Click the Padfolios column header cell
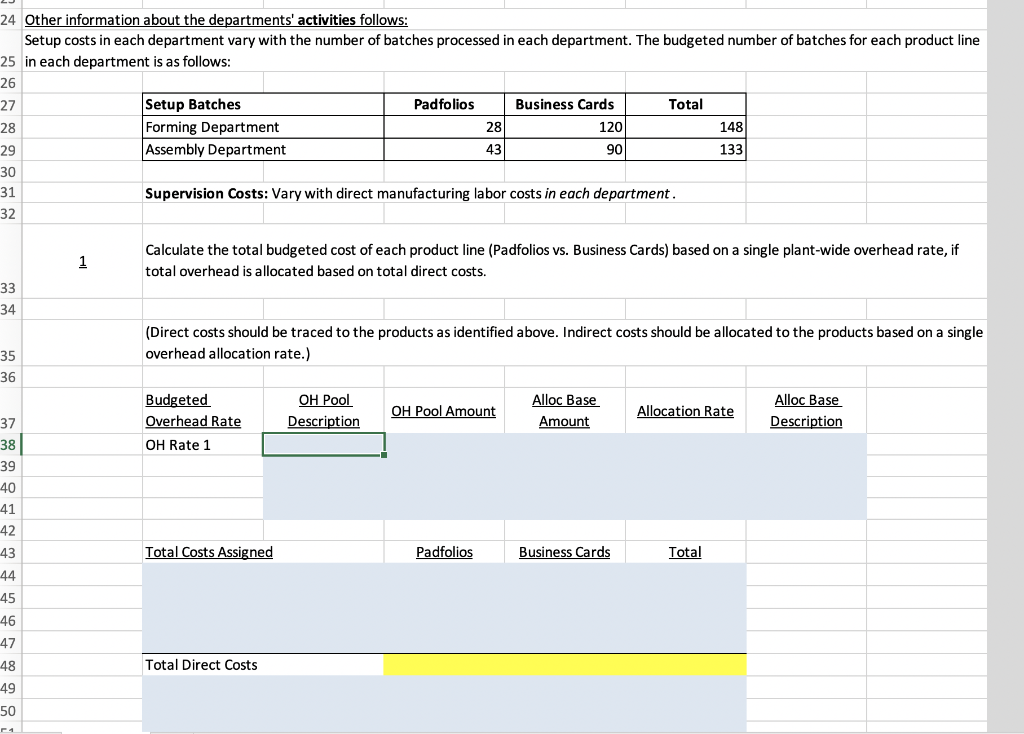Viewport: 1024px width, 734px height. pyautogui.click(x=443, y=104)
